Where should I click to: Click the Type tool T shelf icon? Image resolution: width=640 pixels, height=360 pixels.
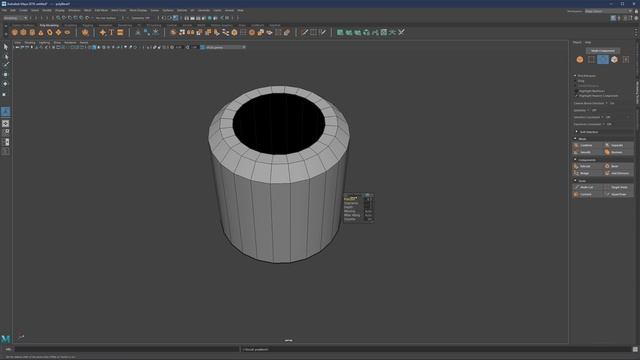tap(111, 32)
